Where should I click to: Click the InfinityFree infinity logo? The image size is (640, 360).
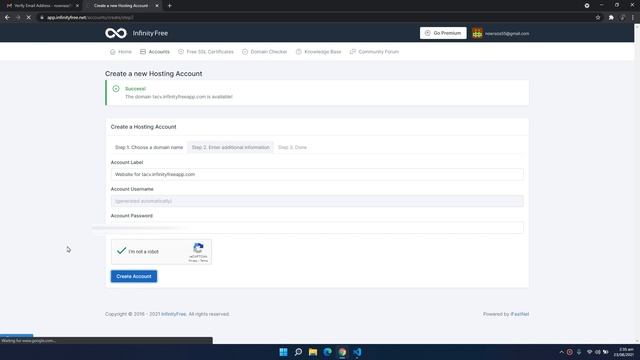coord(116,33)
